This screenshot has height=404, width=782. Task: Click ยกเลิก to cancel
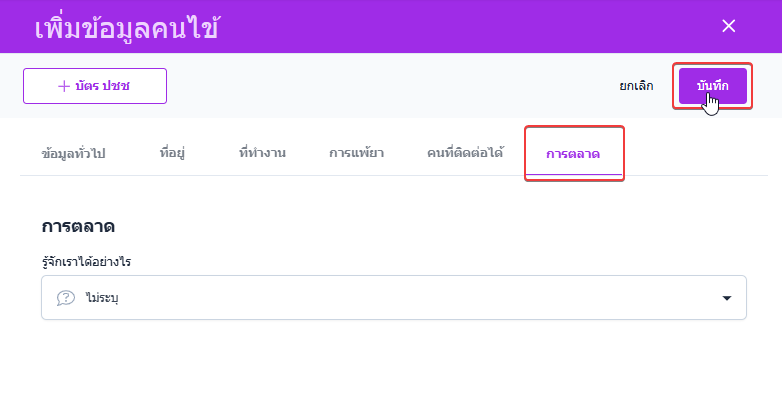[636, 86]
